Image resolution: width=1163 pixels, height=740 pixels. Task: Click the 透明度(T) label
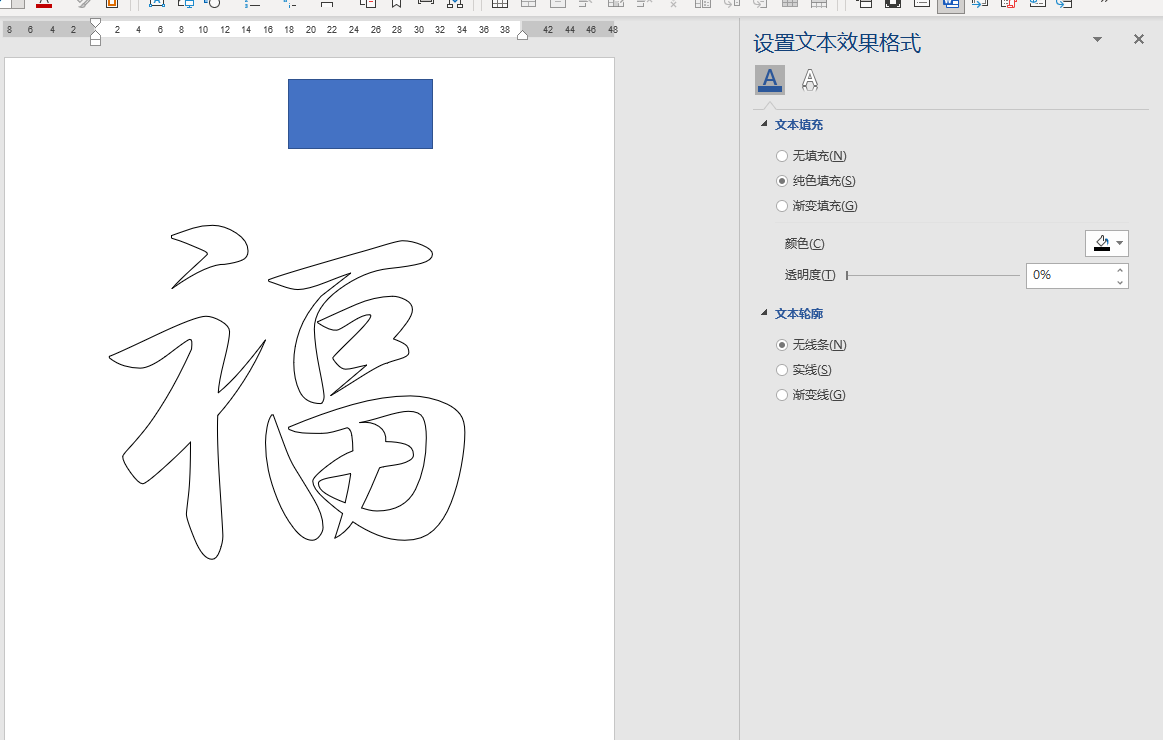(810, 275)
